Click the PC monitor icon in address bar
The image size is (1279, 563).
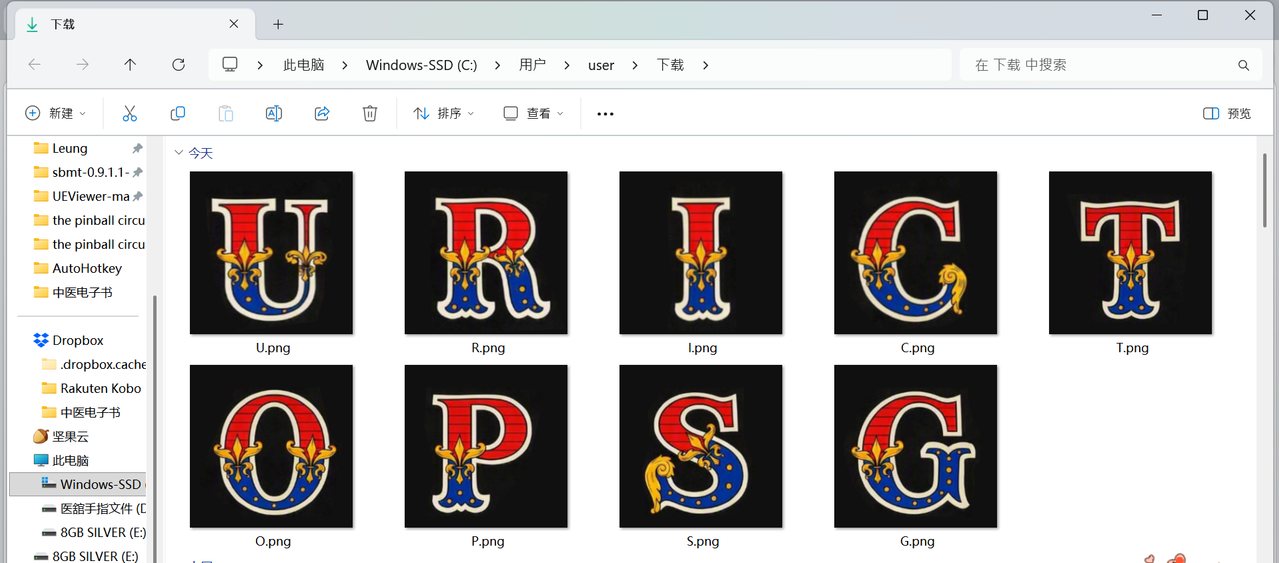230,64
